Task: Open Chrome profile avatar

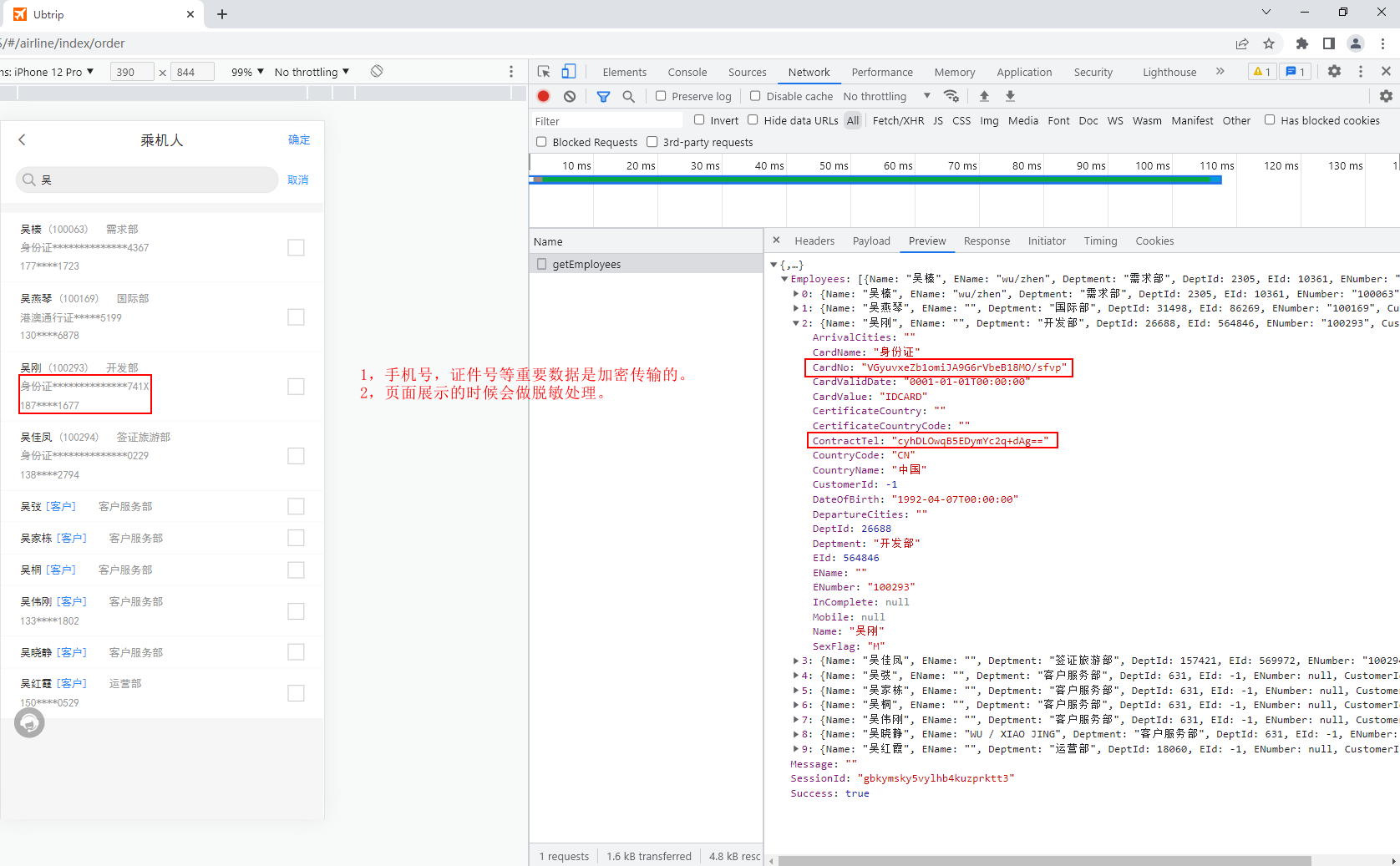Action: [1356, 43]
